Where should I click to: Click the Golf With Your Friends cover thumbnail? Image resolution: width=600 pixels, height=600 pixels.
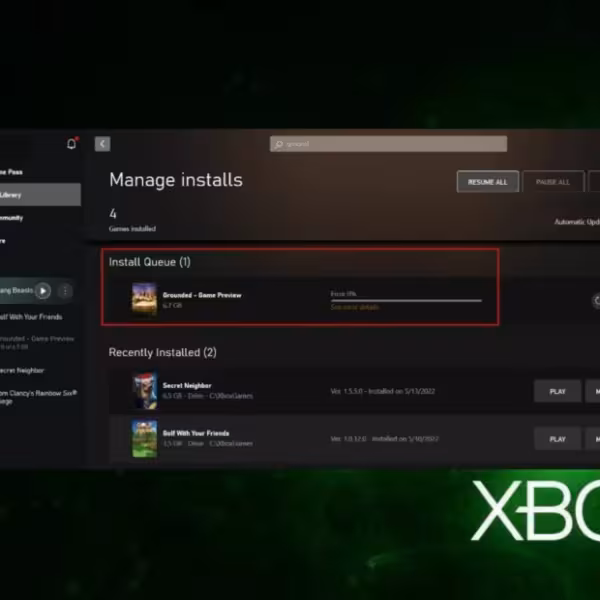pyautogui.click(x=144, y=439)
